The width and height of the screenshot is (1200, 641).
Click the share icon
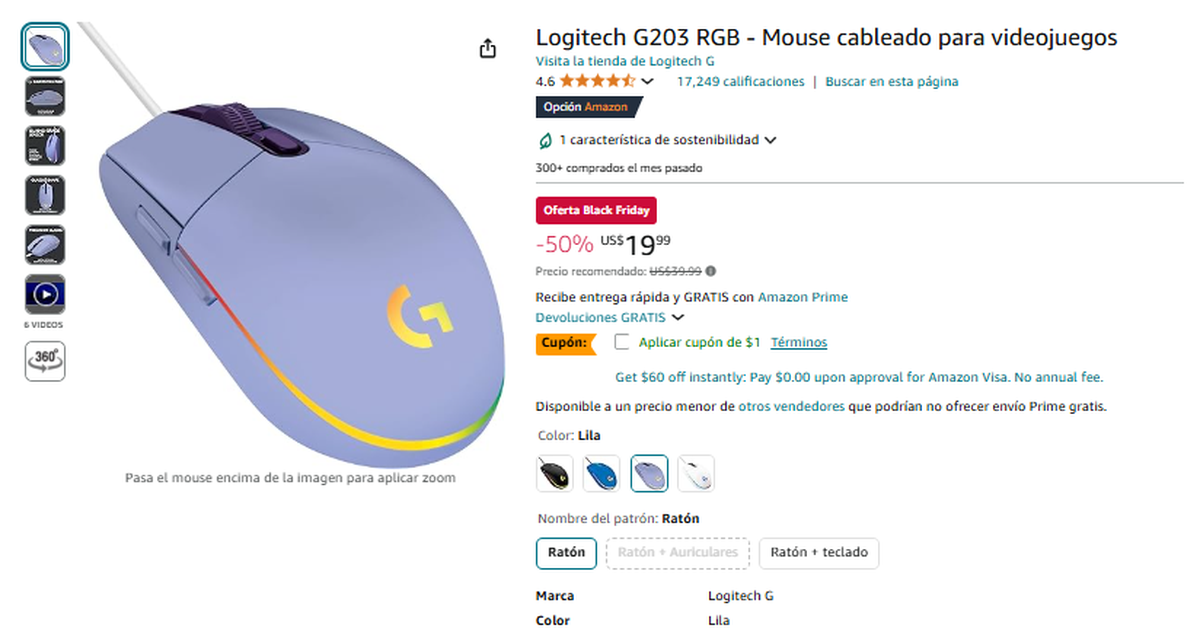tap(488, 48)
